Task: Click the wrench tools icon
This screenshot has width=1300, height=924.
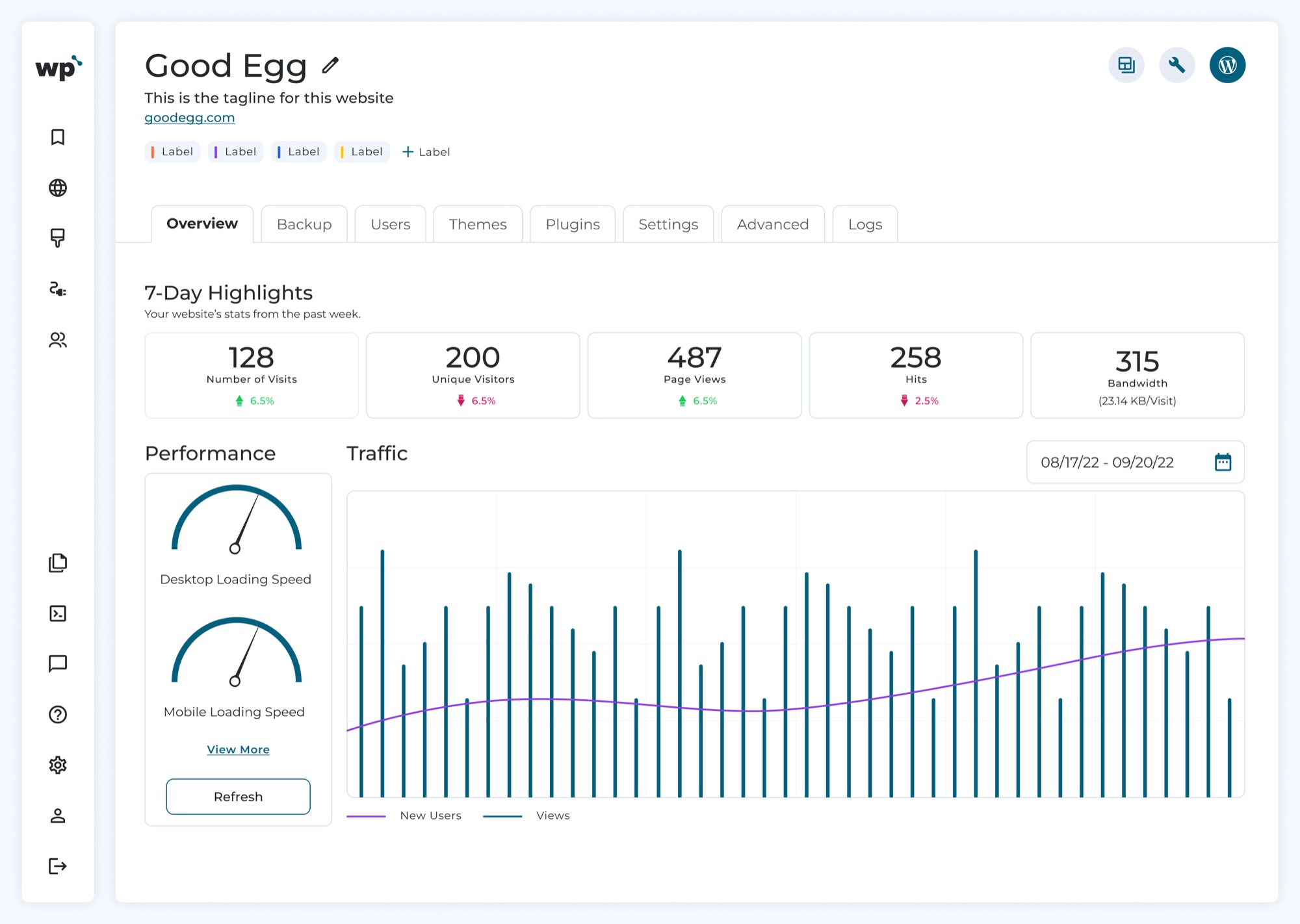Action: coord(1177,65)
